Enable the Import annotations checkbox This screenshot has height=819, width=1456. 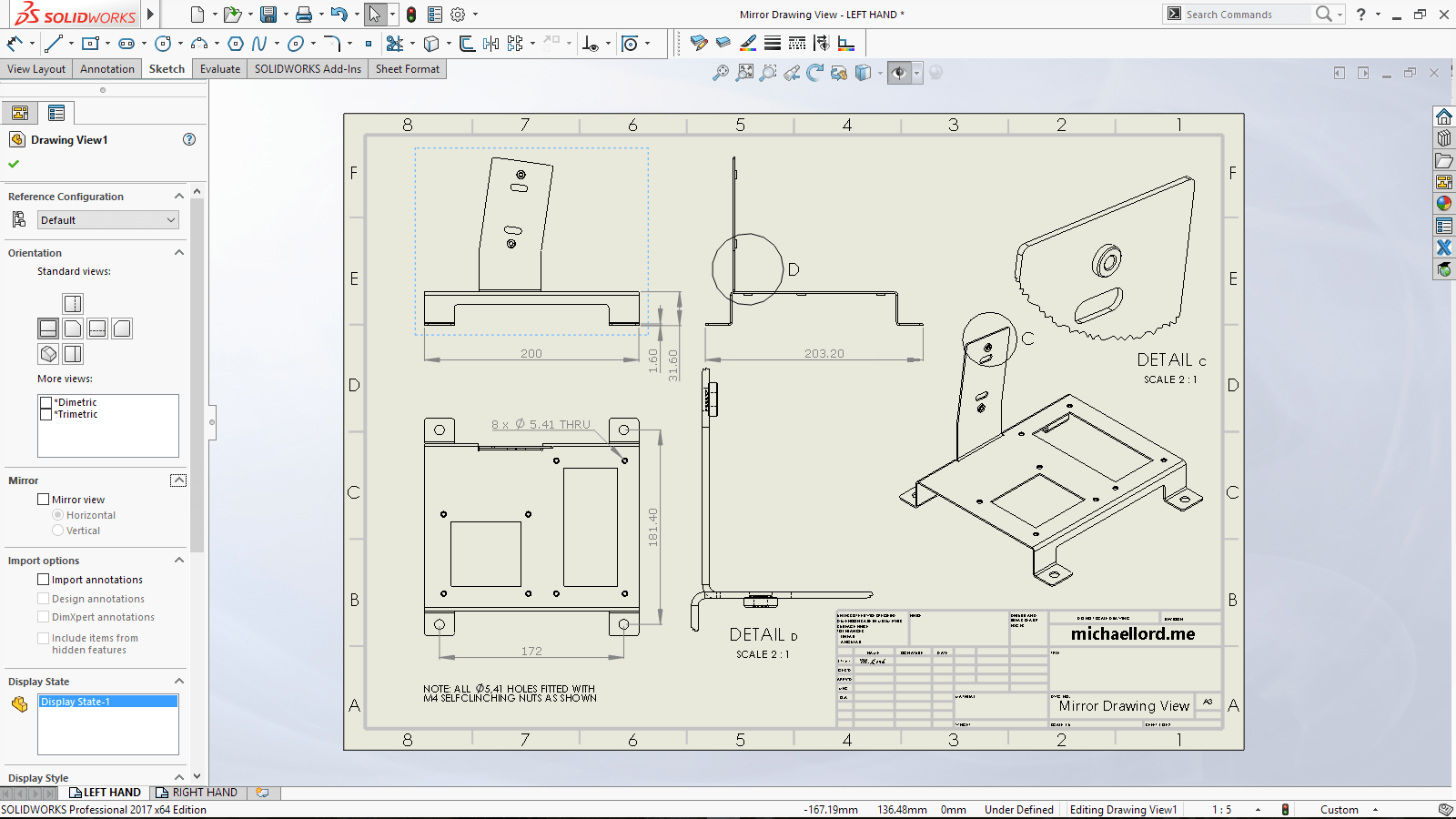(x=43, y=580)
